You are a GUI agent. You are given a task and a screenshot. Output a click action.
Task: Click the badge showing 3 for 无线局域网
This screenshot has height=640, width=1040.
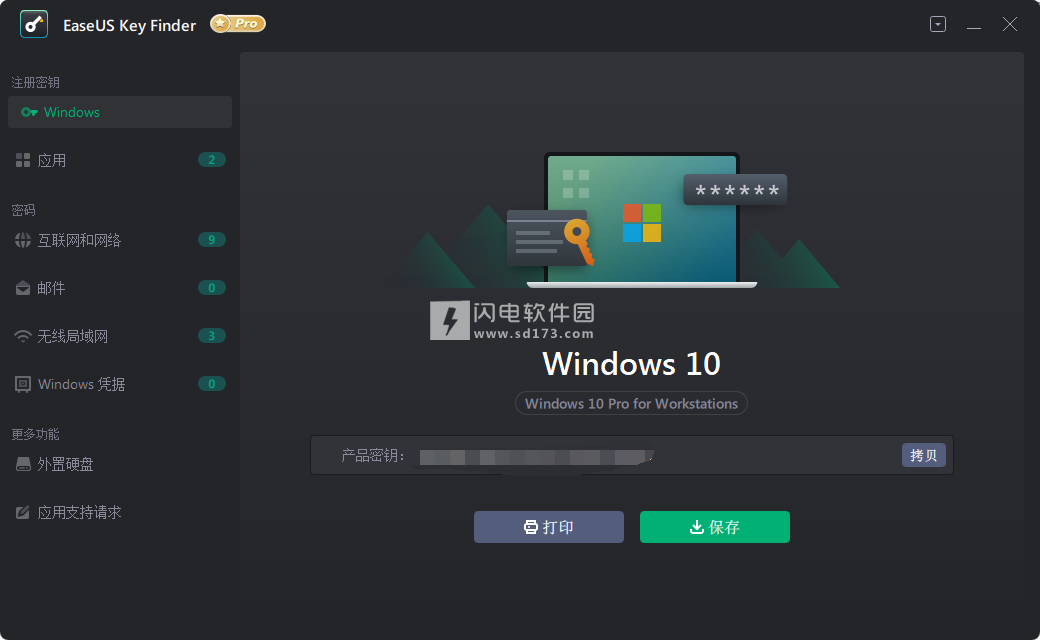pos(212,336)
